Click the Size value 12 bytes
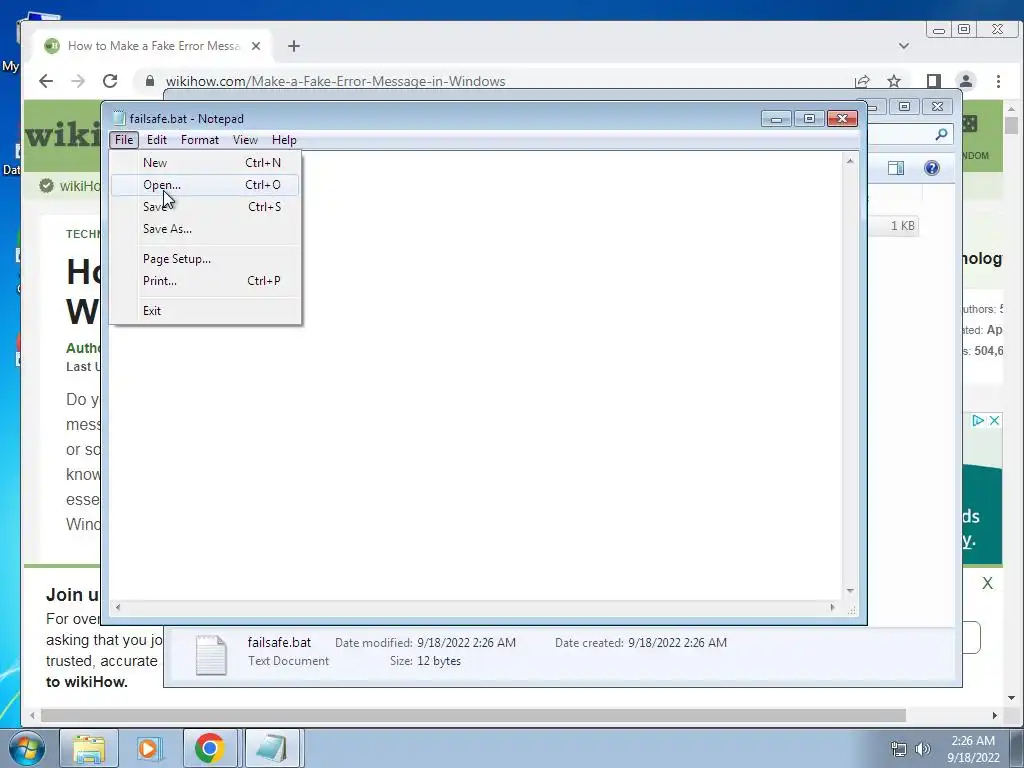This screenshot has height=768, width=1024. (439, 661)
